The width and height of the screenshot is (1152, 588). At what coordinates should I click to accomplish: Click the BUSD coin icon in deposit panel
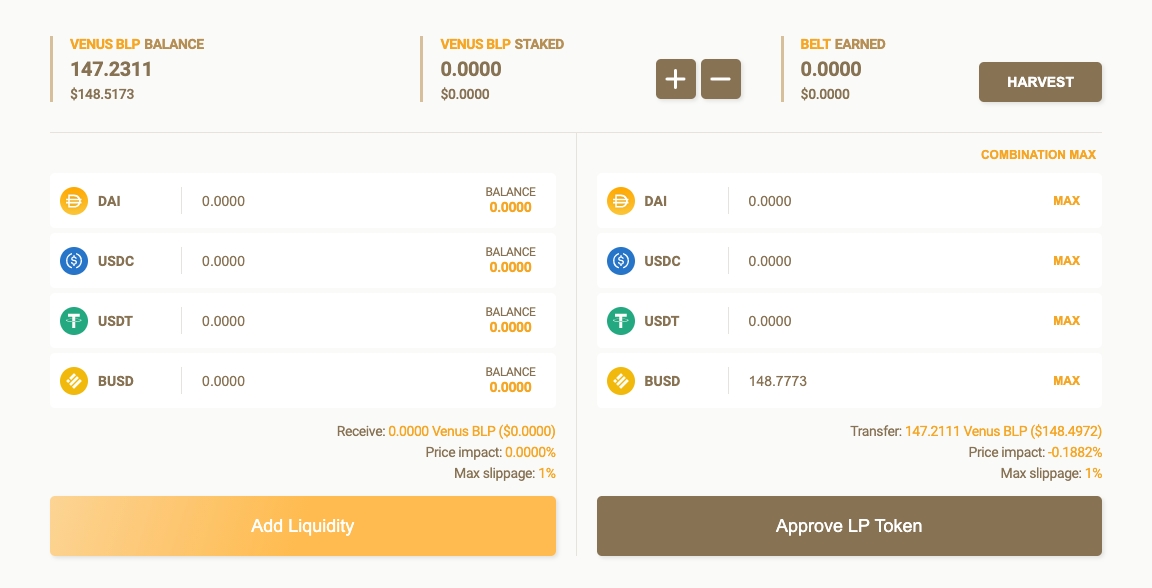74,381
